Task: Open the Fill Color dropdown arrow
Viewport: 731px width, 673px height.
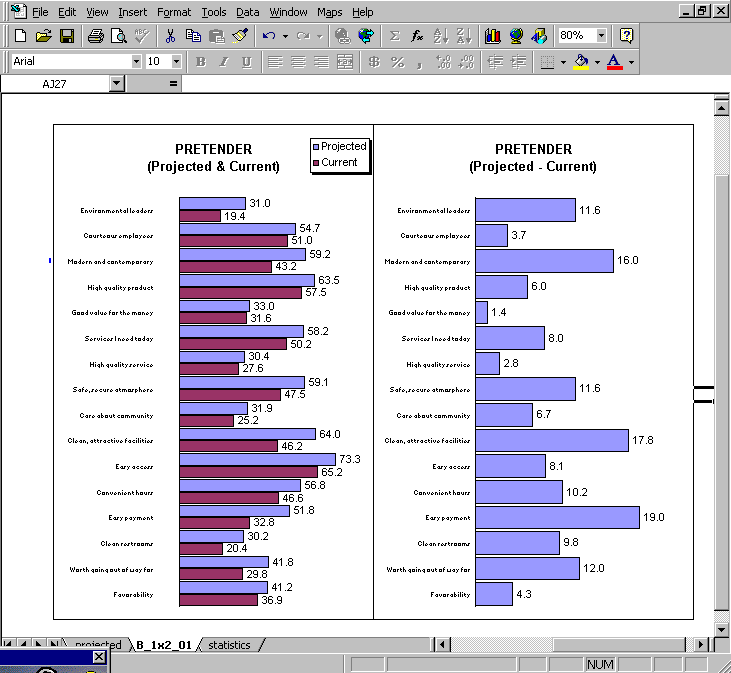Action: point(597,62)
